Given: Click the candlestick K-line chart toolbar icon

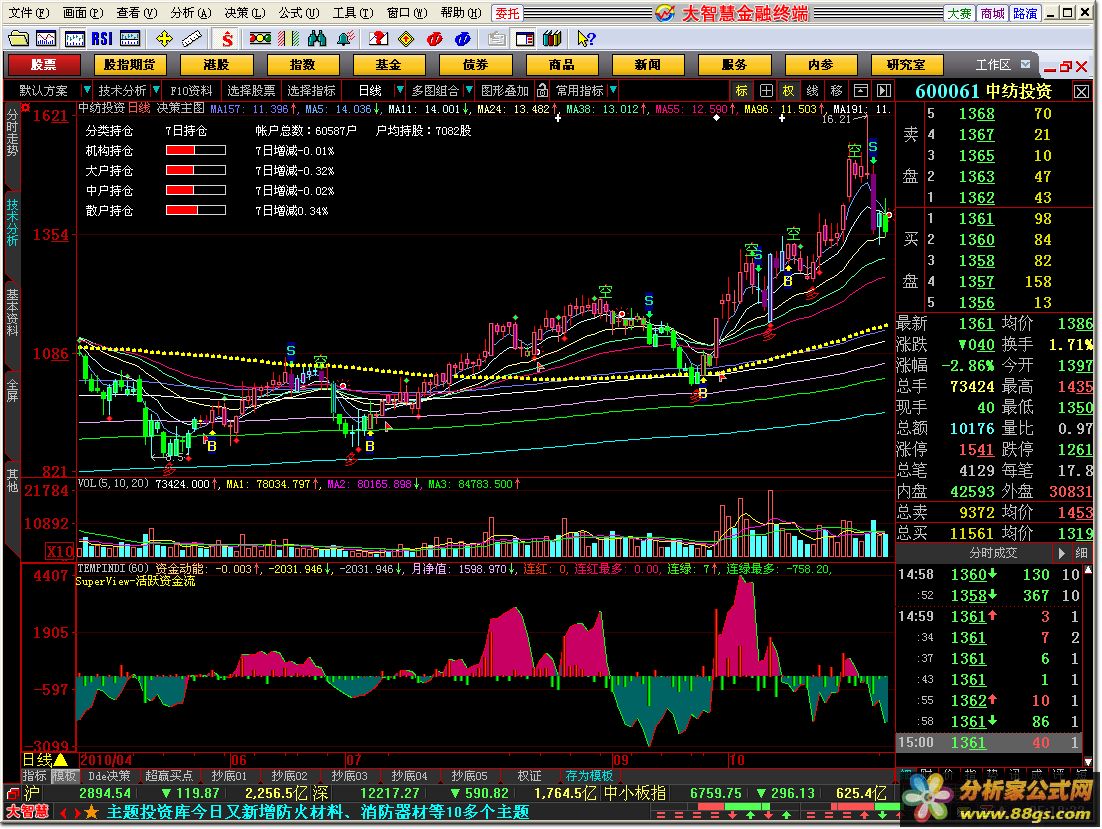Looking at the screenshot, I should [74, 39].
